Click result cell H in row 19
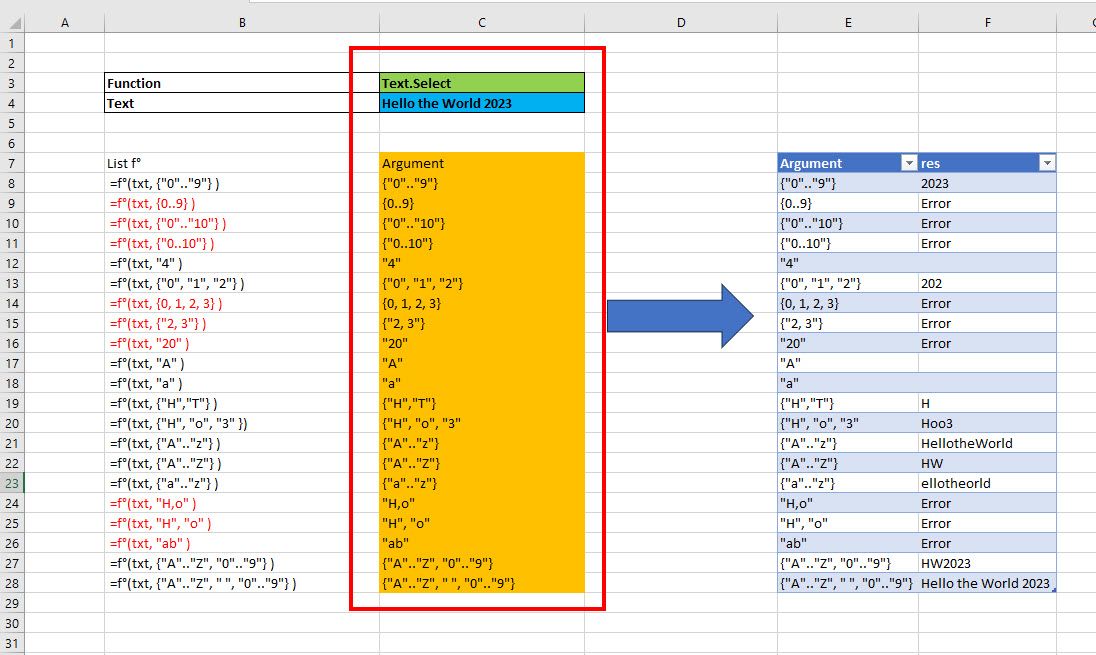The image size is (1096, 655). coord(987,403)
